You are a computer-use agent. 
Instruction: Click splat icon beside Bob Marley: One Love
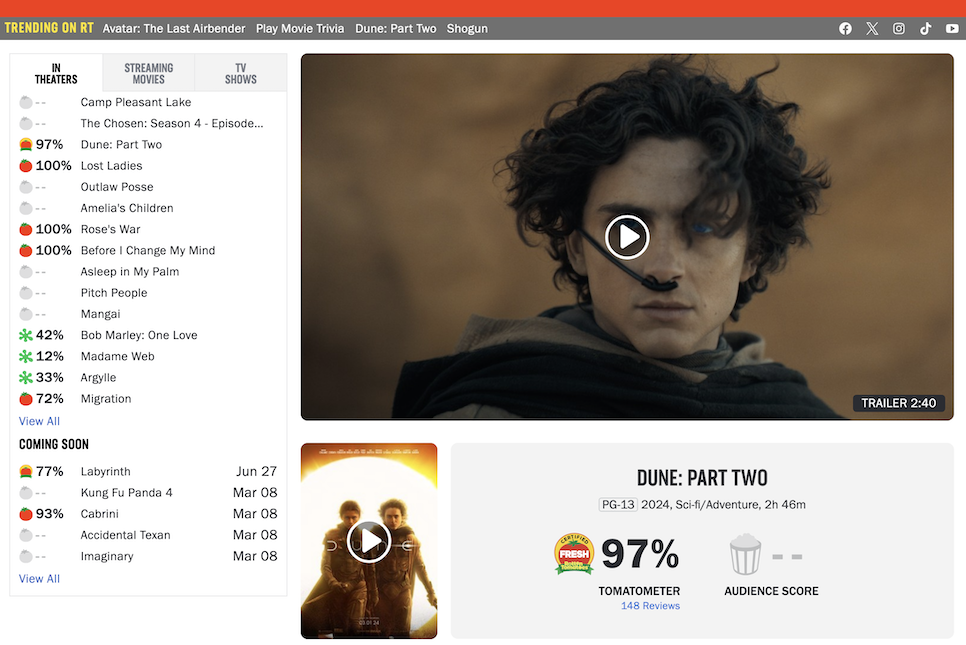(x=25, y=335)
